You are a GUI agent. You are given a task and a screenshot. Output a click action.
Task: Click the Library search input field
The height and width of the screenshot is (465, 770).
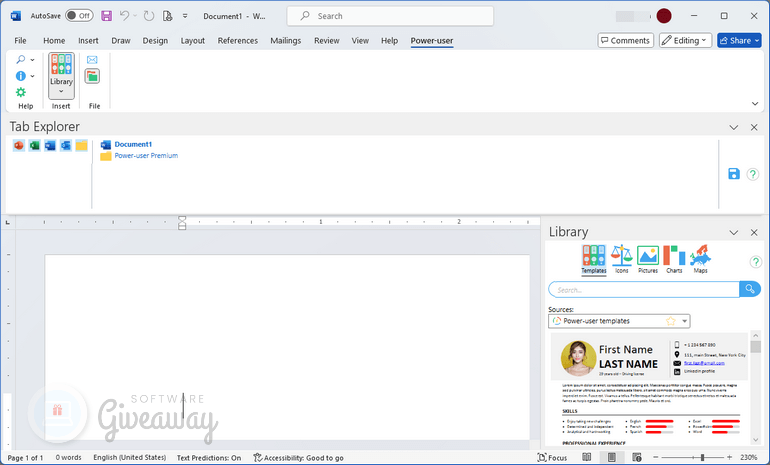point(644,290)
